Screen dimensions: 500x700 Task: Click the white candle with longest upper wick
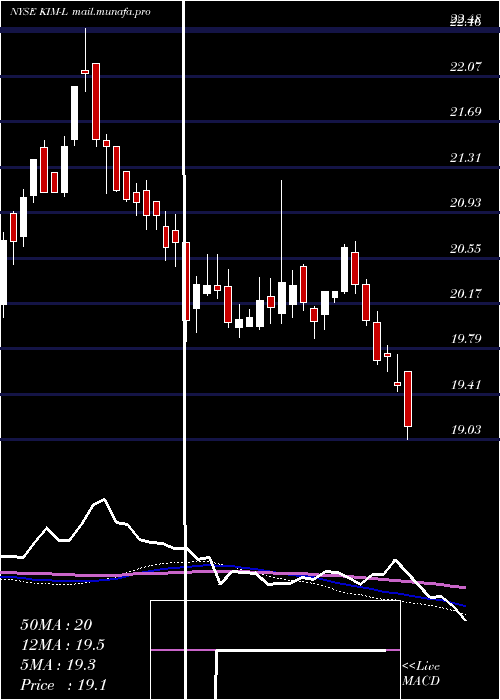(x=282, y=298)
